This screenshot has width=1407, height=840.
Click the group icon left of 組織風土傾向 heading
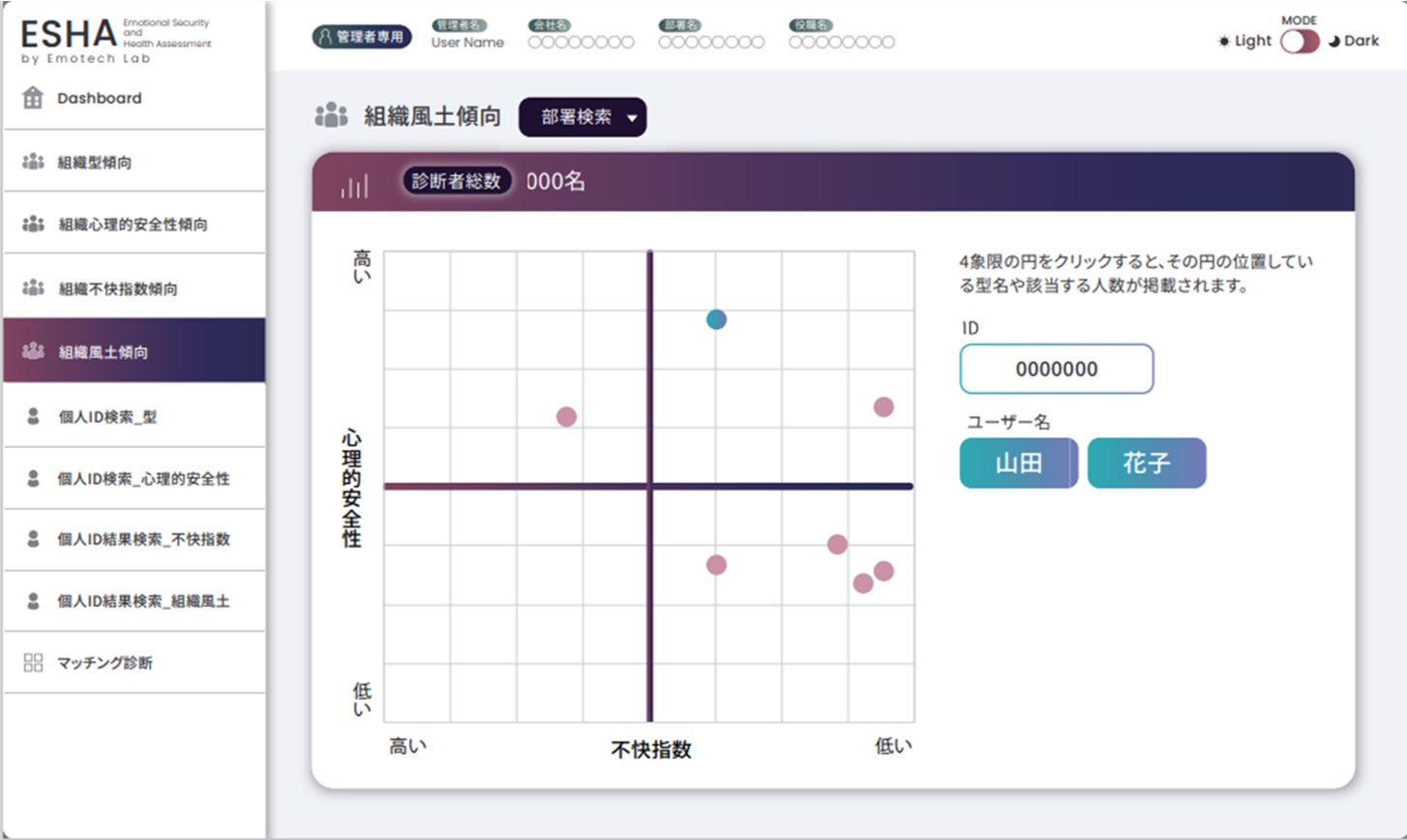tap(331, 115)
